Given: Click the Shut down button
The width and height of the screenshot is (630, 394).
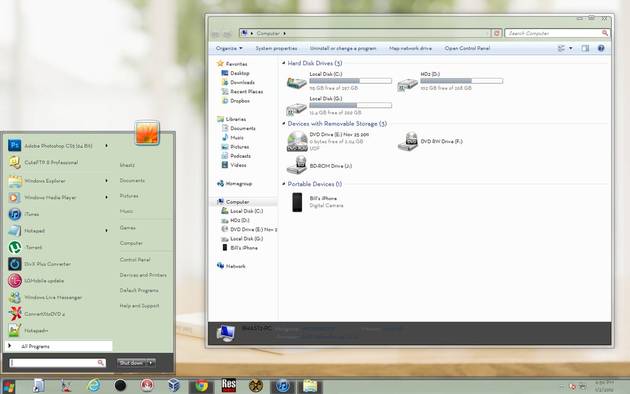Looking at the screenshot, I should coord(131,363).
